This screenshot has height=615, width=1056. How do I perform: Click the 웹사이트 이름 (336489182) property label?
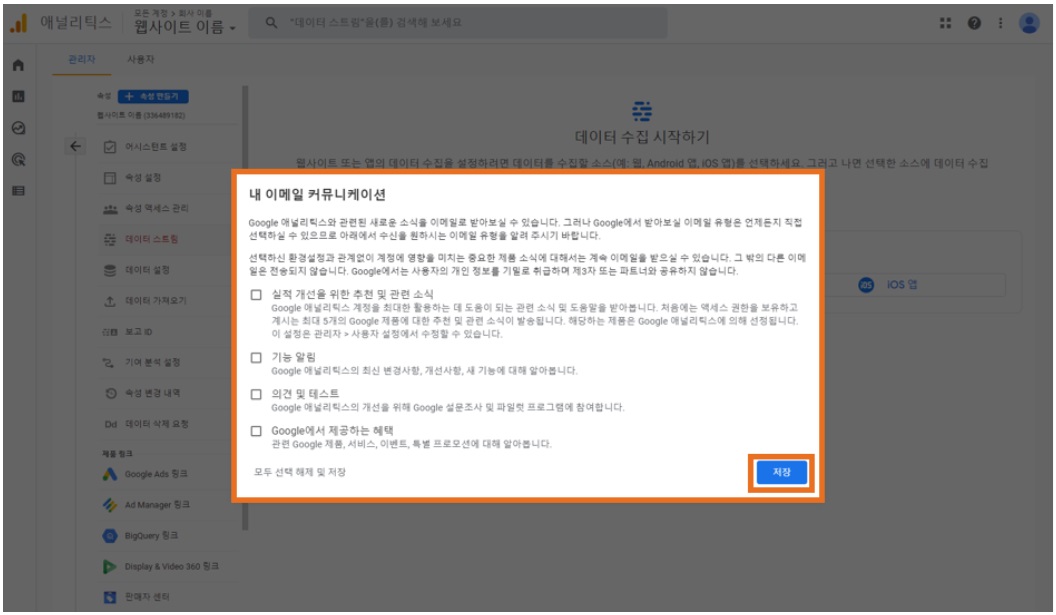[x=141, y=115]
